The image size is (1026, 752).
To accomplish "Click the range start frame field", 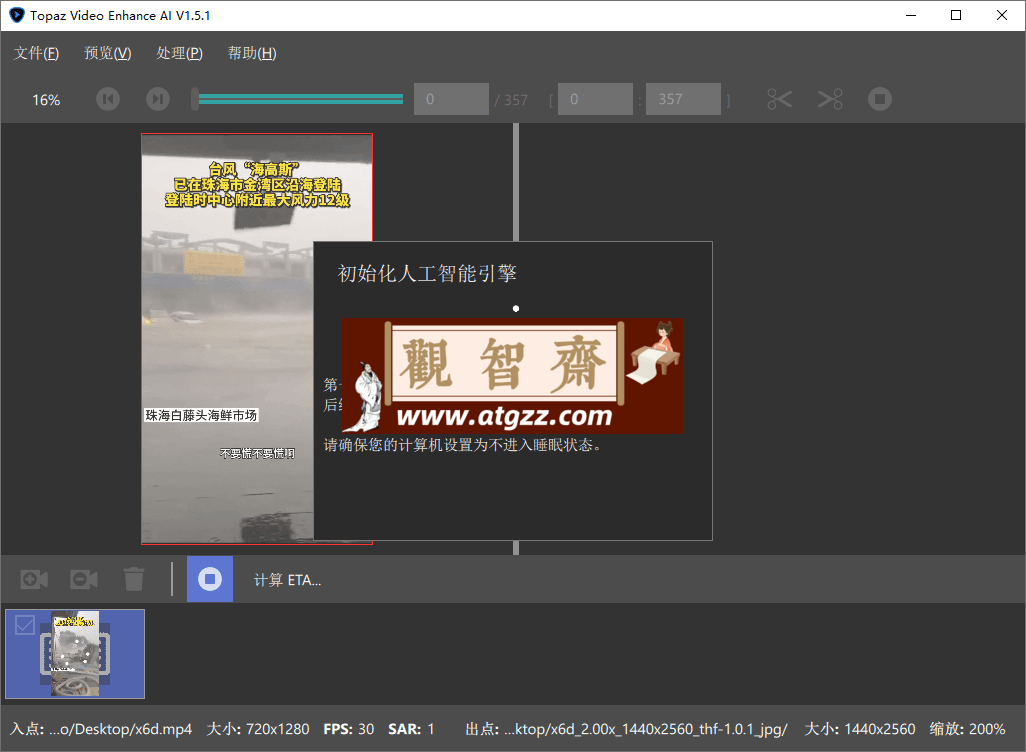I will pos(595,99).
